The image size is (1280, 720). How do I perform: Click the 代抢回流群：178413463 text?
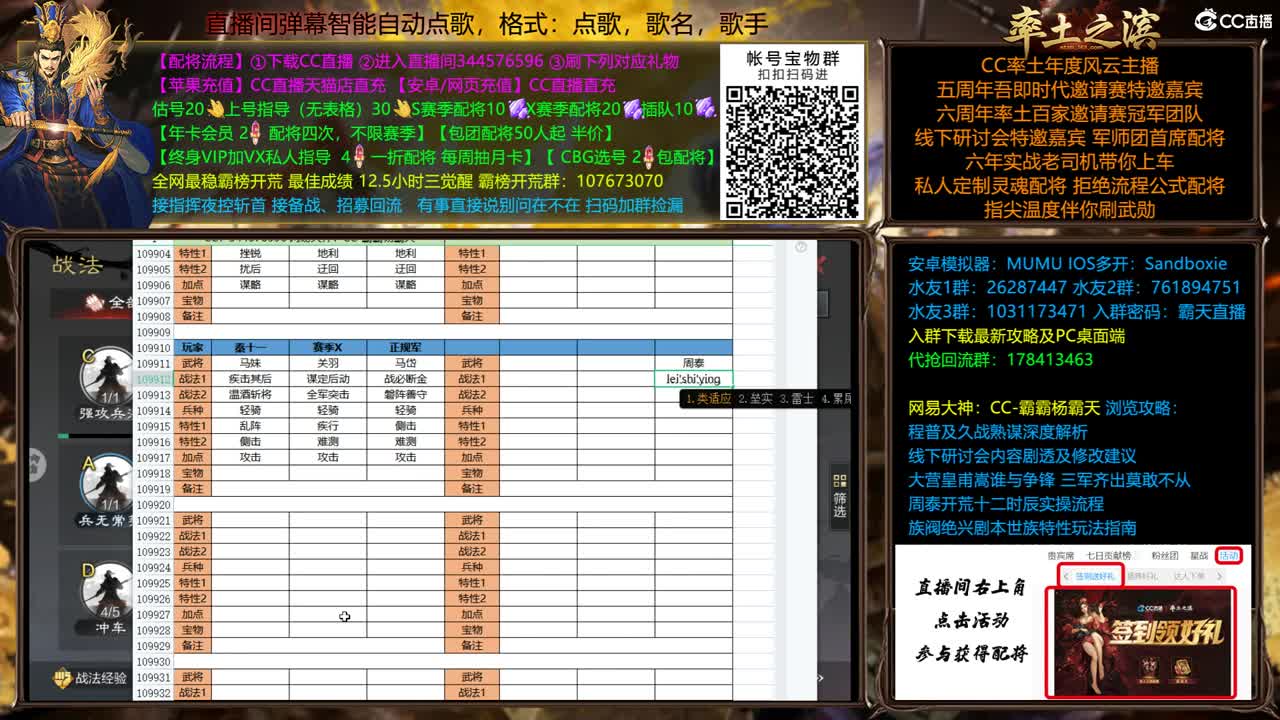click(x=1000, y=360)
